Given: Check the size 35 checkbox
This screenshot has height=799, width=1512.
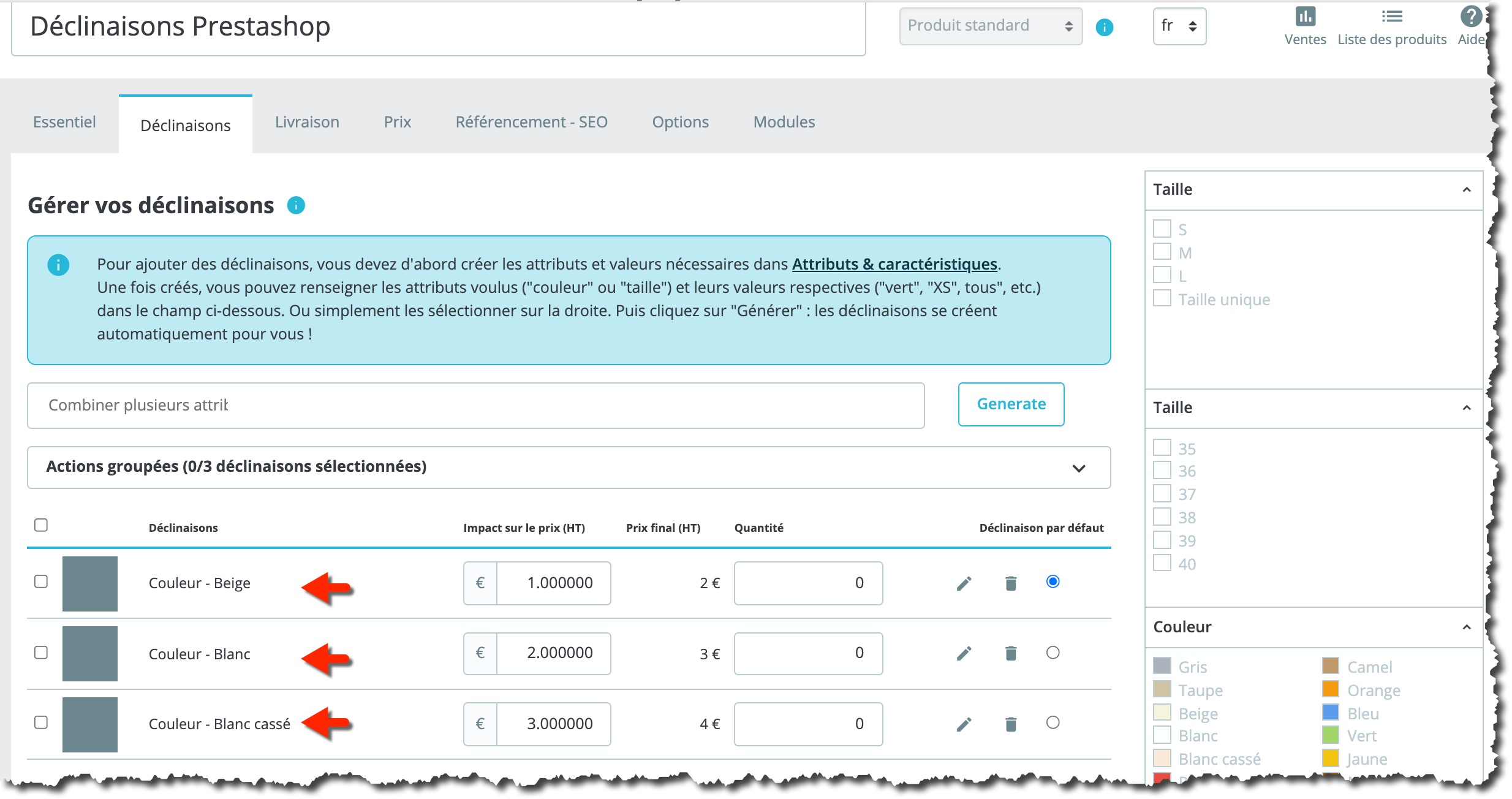Looking at the screenshot, I should (1162, 447).
